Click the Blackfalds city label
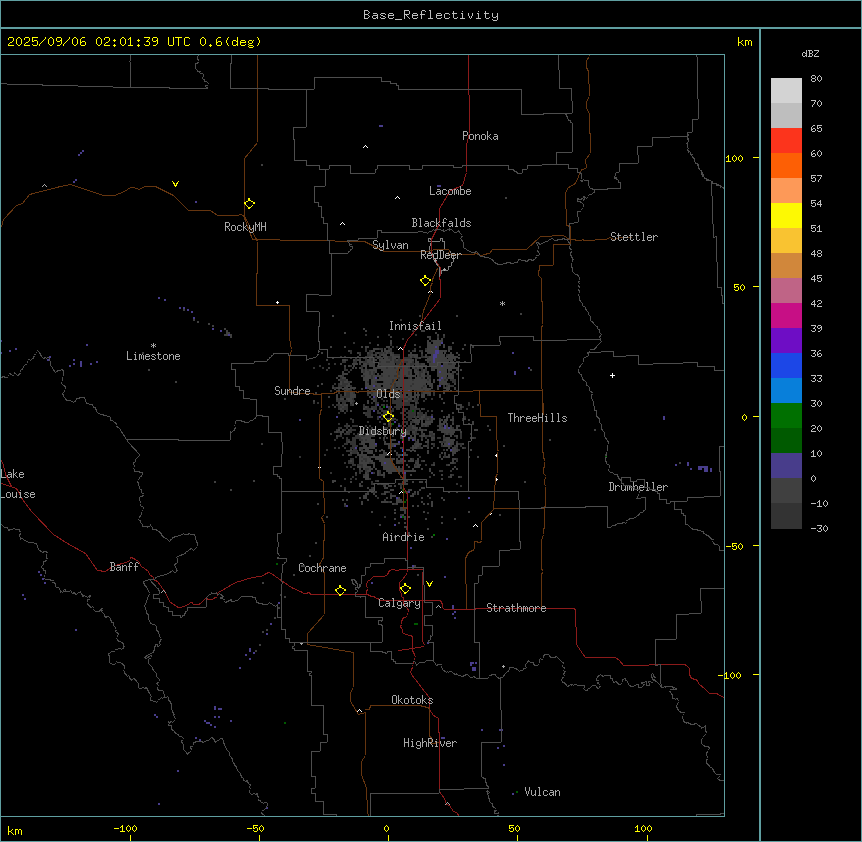The height and width of the screenshot is (842, 862). 441,223
